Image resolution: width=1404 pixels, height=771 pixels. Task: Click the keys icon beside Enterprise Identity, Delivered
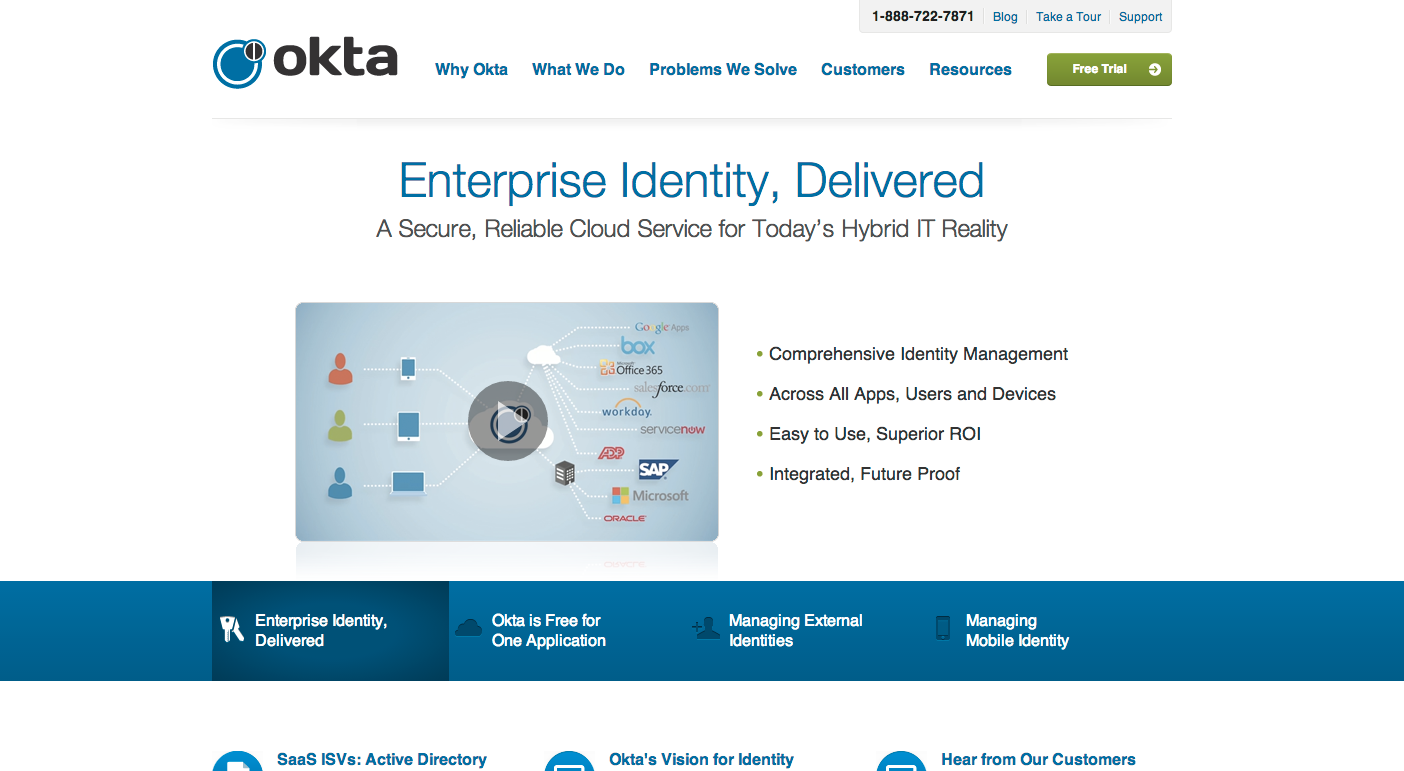coord(232,629)
